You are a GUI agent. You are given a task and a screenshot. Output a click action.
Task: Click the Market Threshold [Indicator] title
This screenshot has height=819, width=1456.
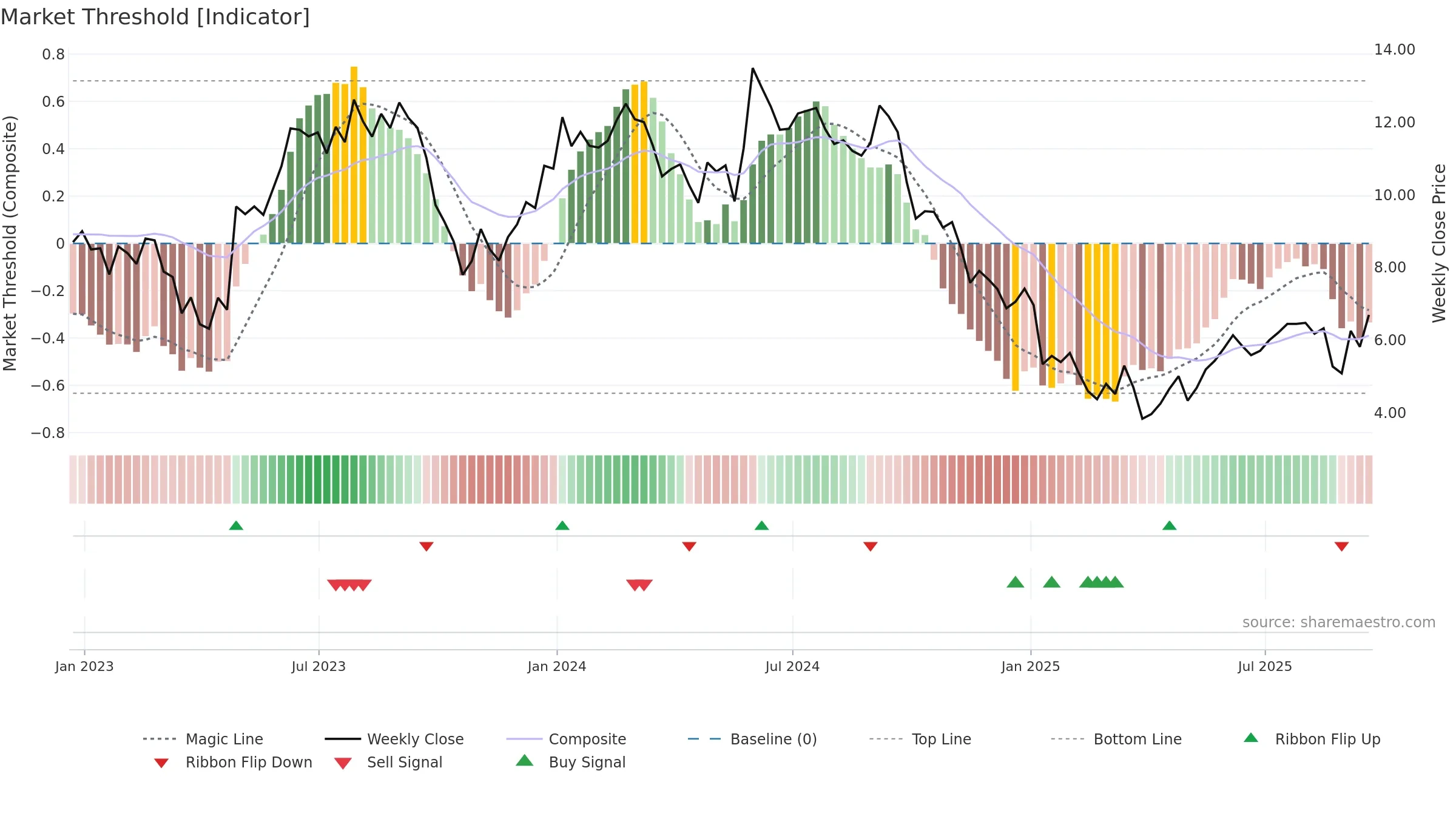(x=155, y=17)
